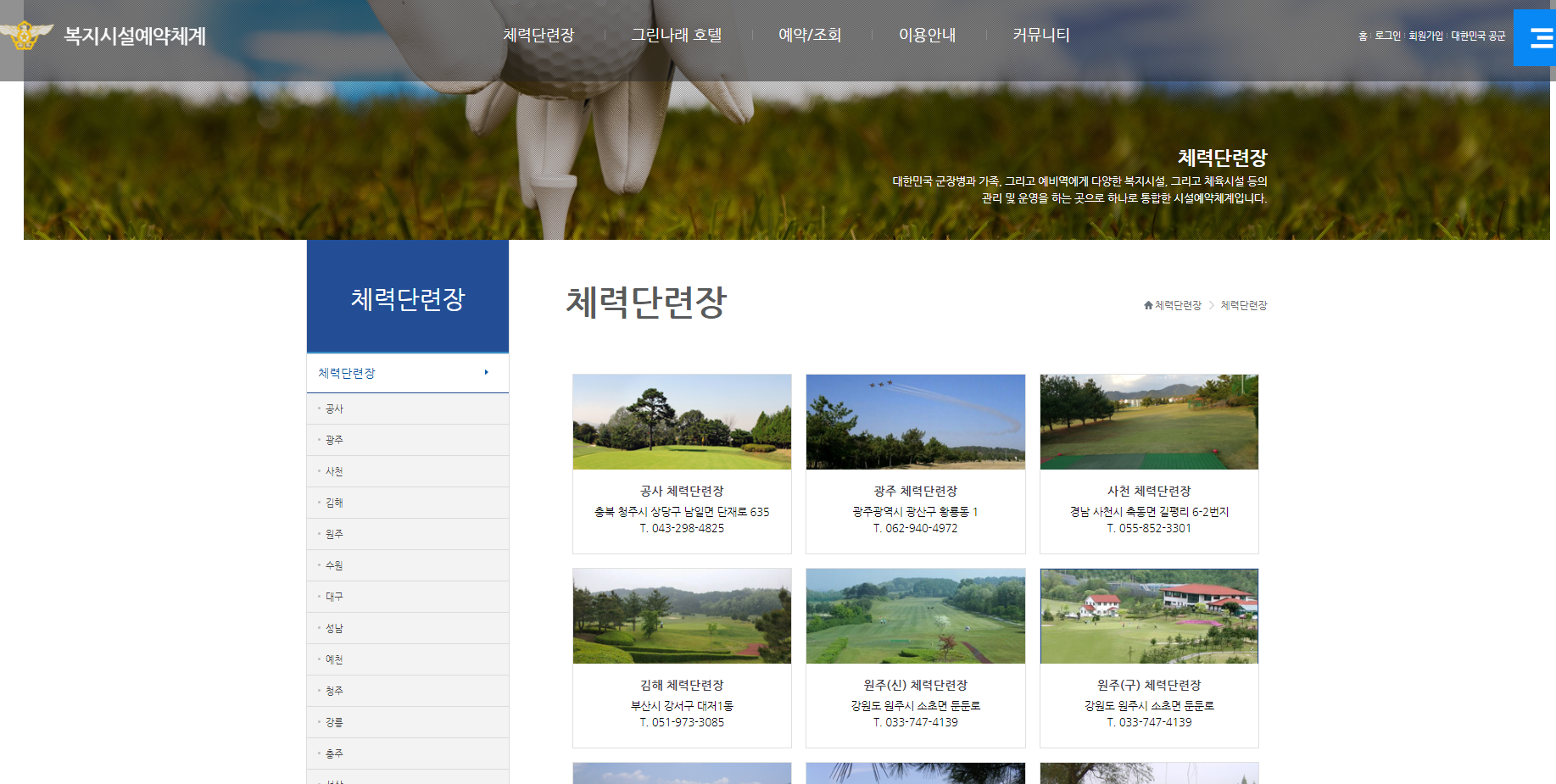Click the first 체력단련장 breadcrumb link

click(x=1178, y=305)
